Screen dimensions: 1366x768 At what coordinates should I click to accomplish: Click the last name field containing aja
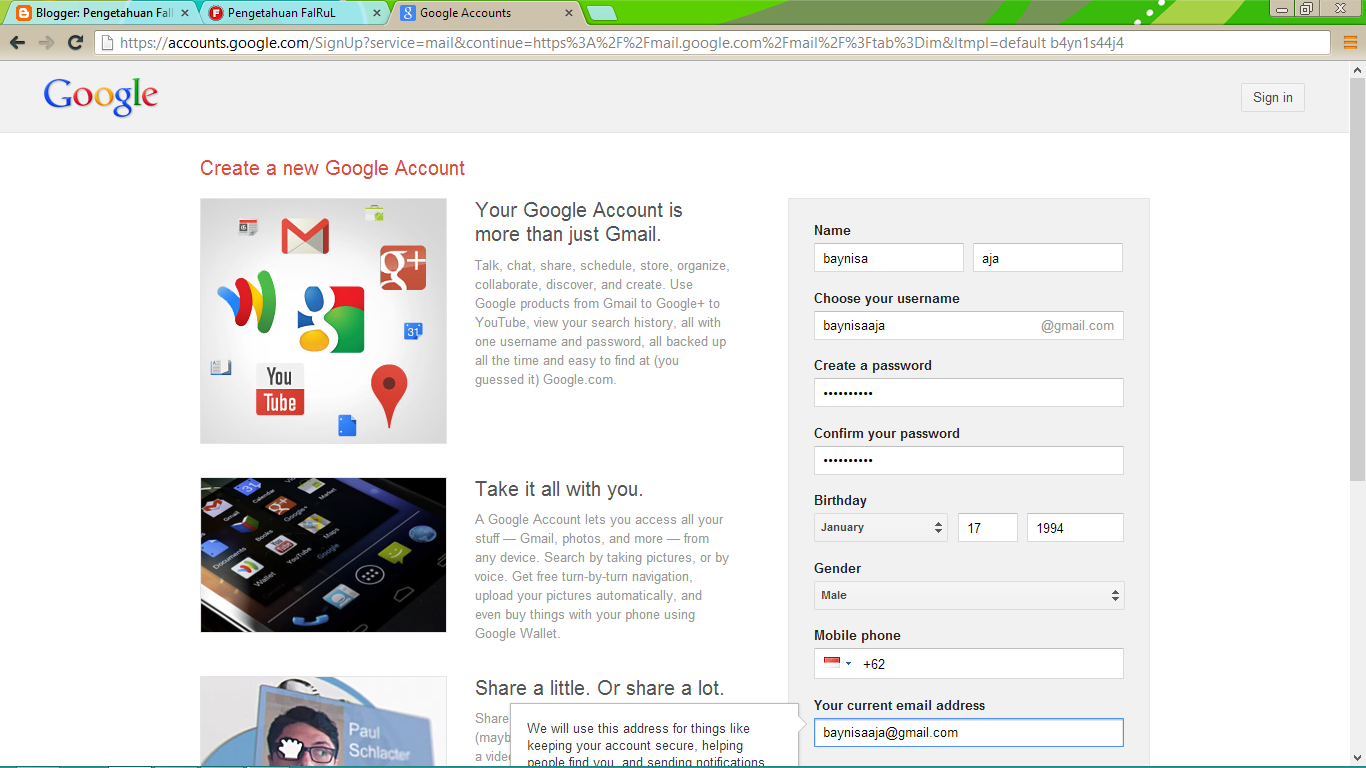(1048, 258)
